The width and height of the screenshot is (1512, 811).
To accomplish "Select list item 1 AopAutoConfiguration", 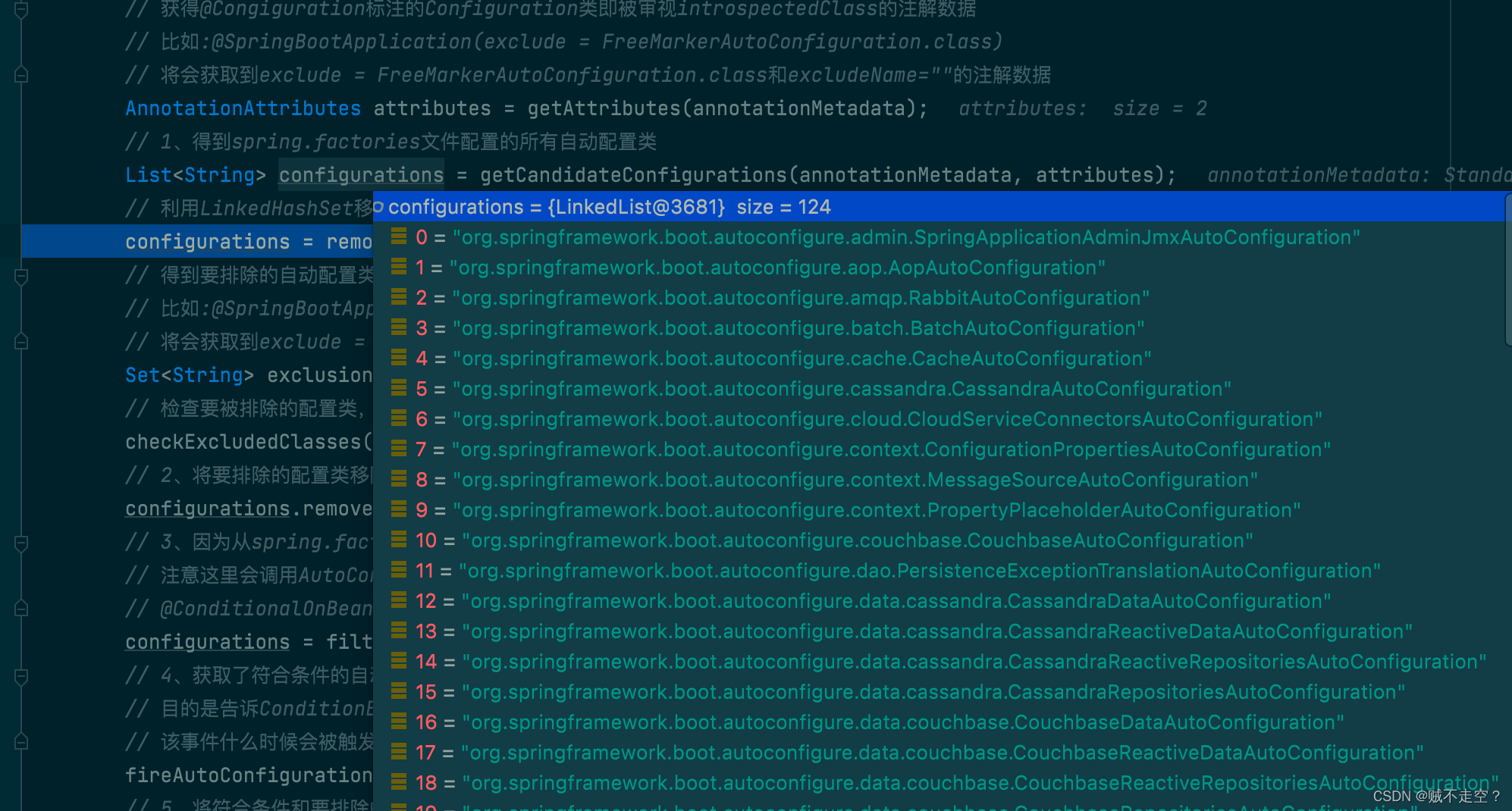I will (939, 268).
